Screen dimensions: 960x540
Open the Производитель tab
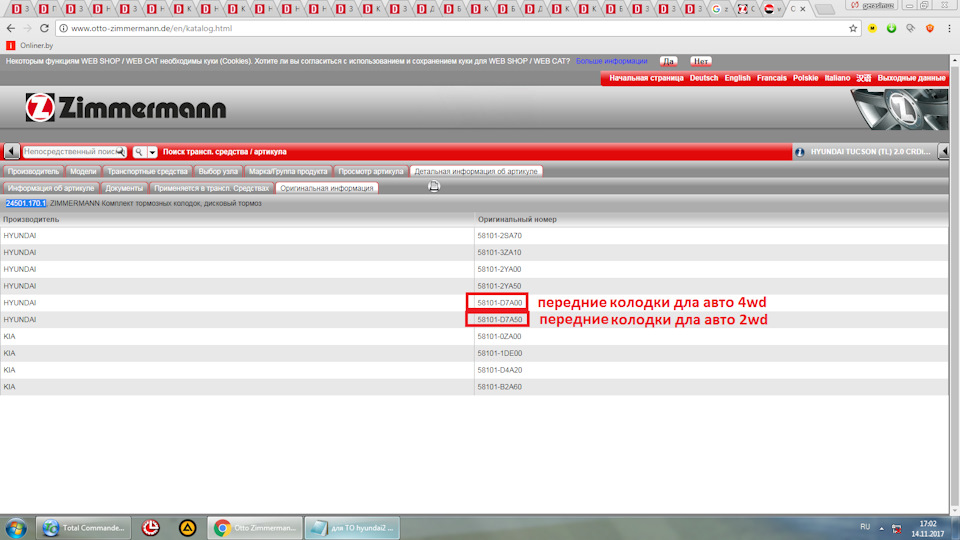point(33,171)
